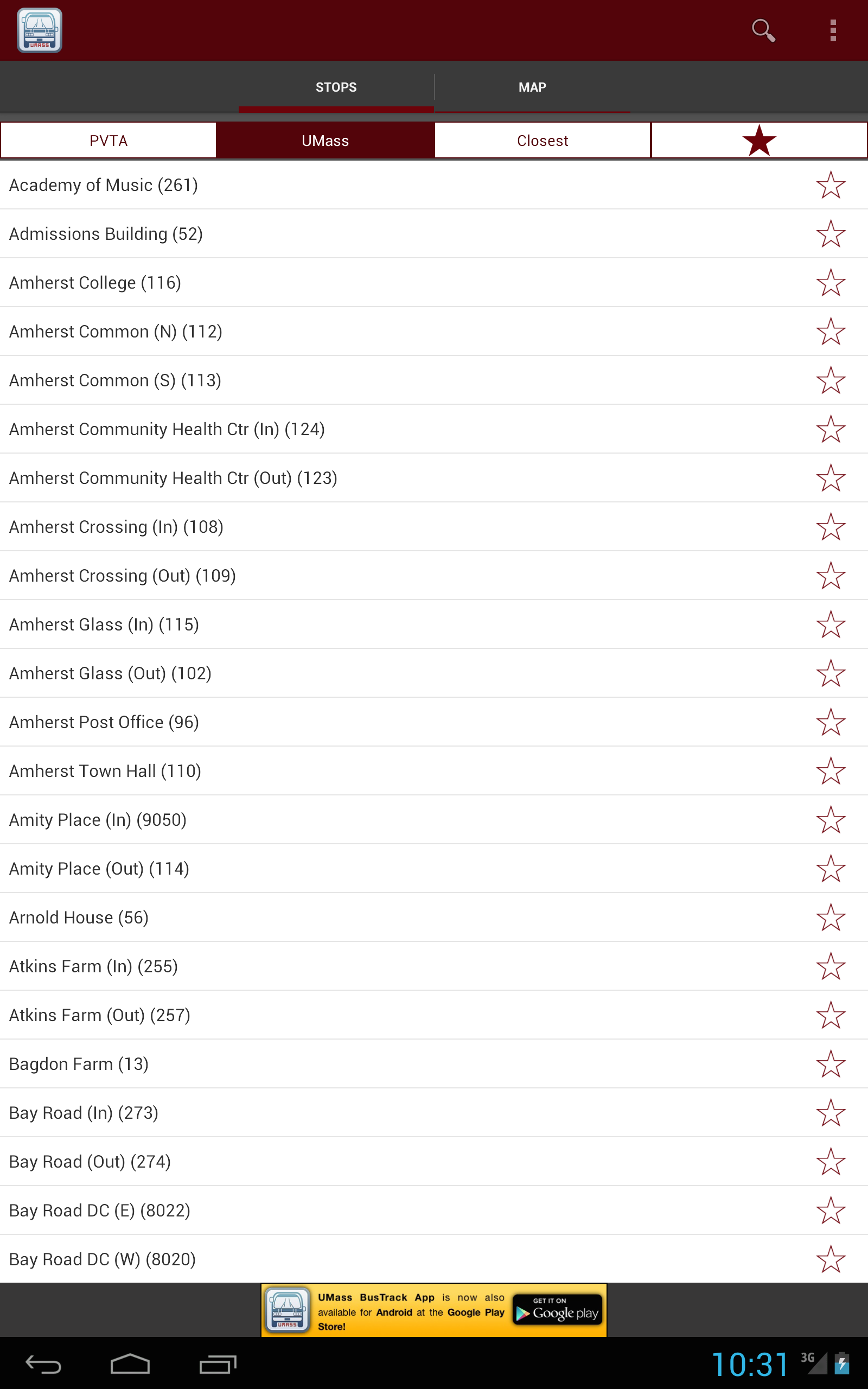Star the Amherst Post Office stop
Image resolution: width=868 pixels, height=1389 pixels.
pyautogui.click(x=830, y=722)
